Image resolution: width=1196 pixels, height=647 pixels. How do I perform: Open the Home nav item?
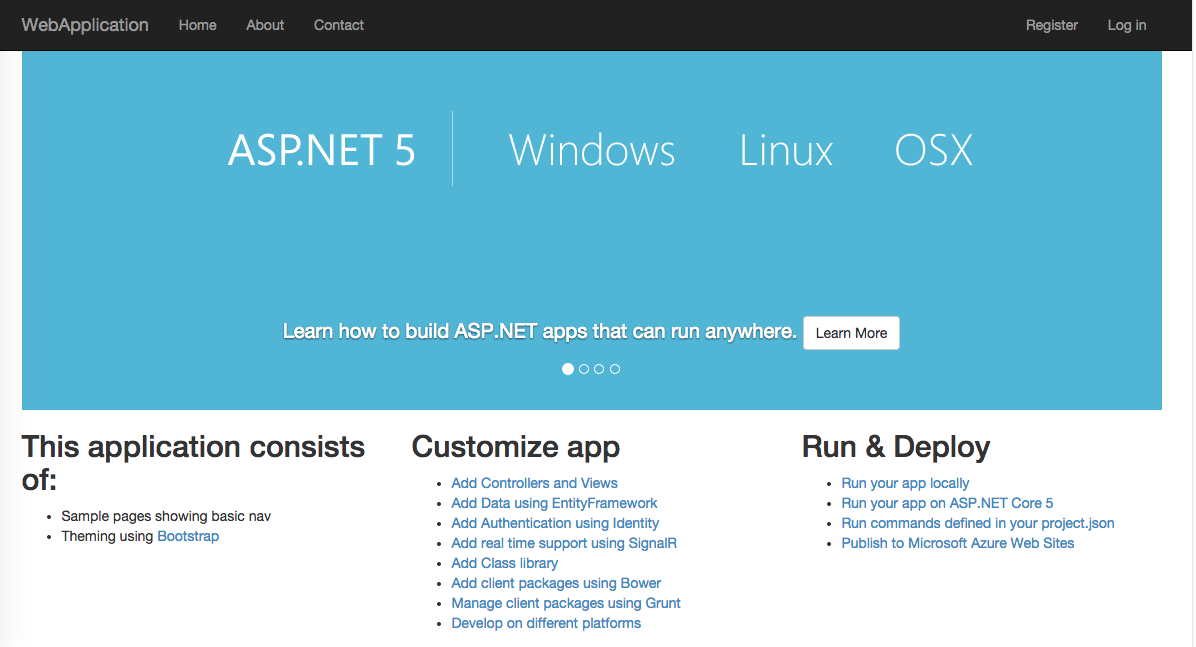point(197,25)
